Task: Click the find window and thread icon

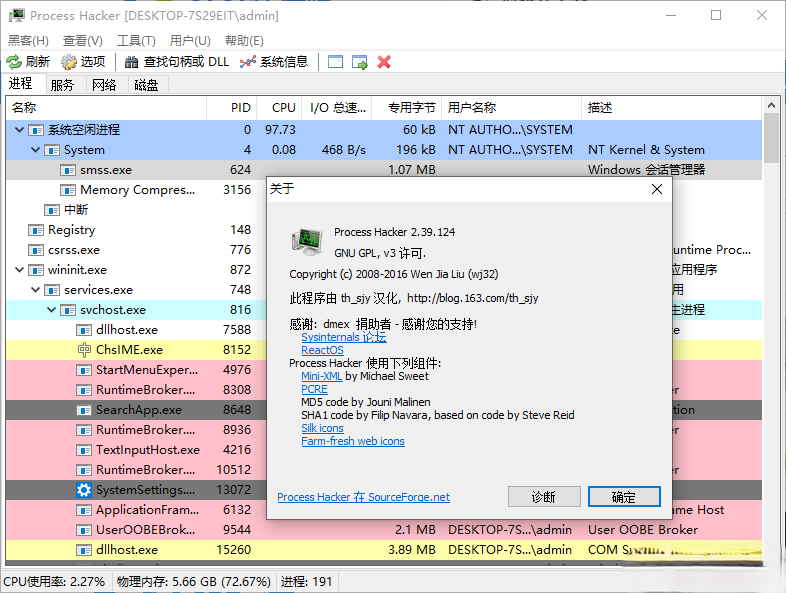Action: (360, 62)
